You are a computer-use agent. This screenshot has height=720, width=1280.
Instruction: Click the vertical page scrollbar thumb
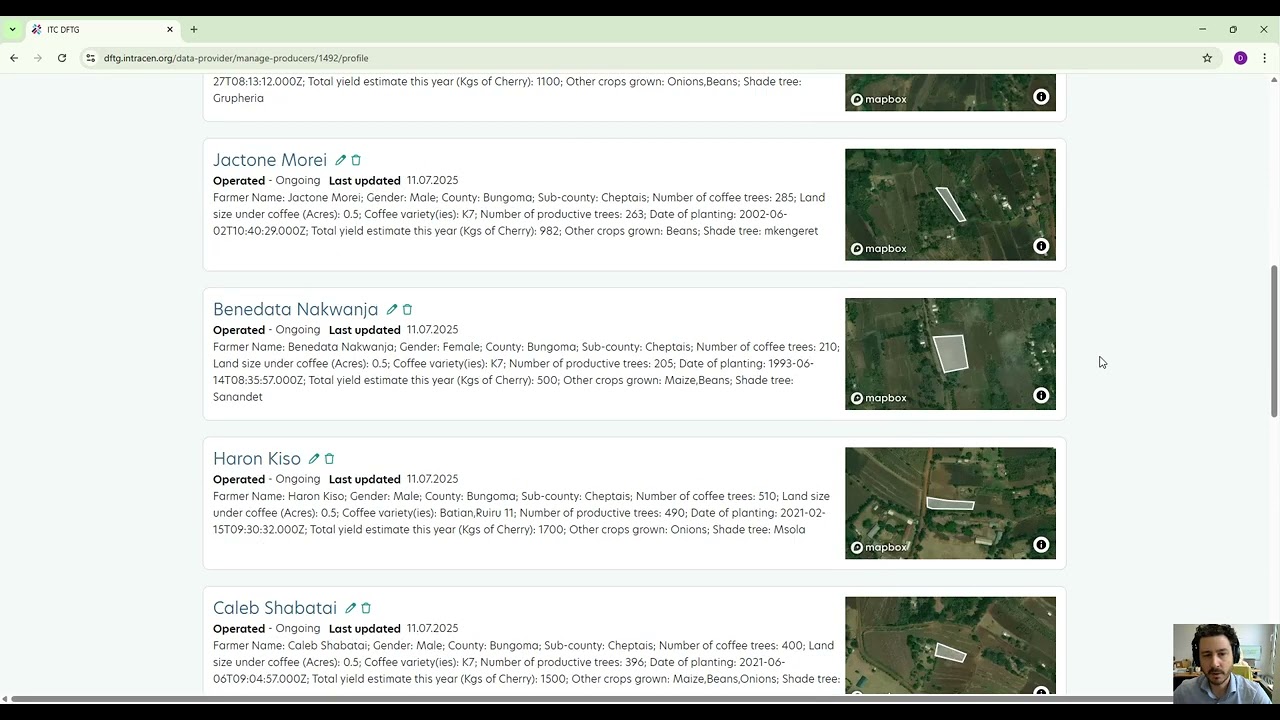pos(1274,341)
